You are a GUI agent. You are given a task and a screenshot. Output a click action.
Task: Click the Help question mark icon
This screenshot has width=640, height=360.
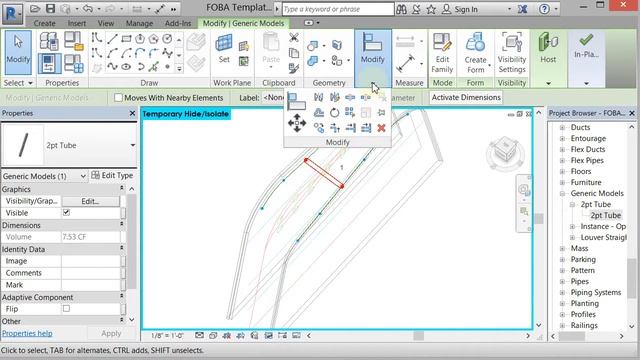coord(544,9)
